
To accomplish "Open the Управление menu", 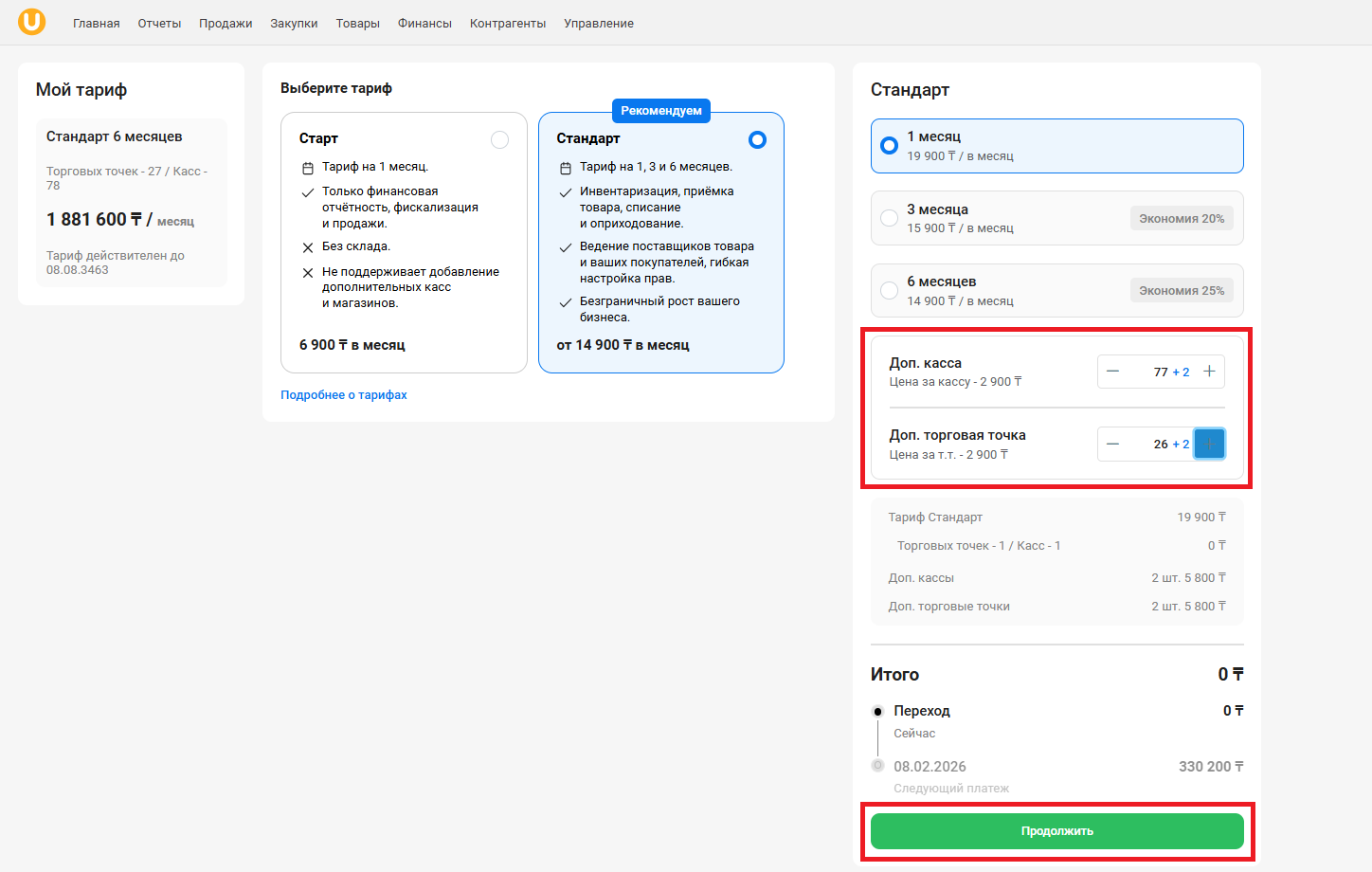I will point(599,24).
